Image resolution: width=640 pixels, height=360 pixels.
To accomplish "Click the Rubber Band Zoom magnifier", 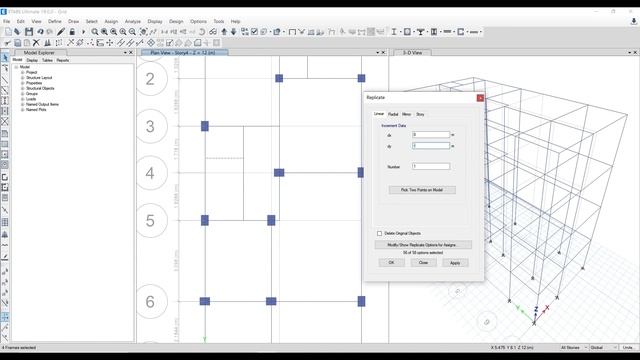I will coord(95,32).
